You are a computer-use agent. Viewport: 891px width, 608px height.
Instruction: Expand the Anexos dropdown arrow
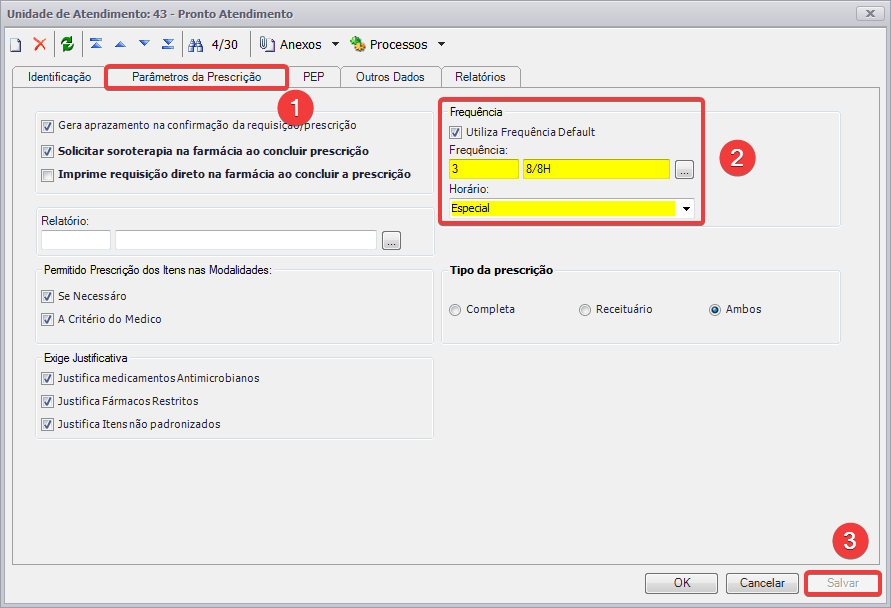(335, 44)
